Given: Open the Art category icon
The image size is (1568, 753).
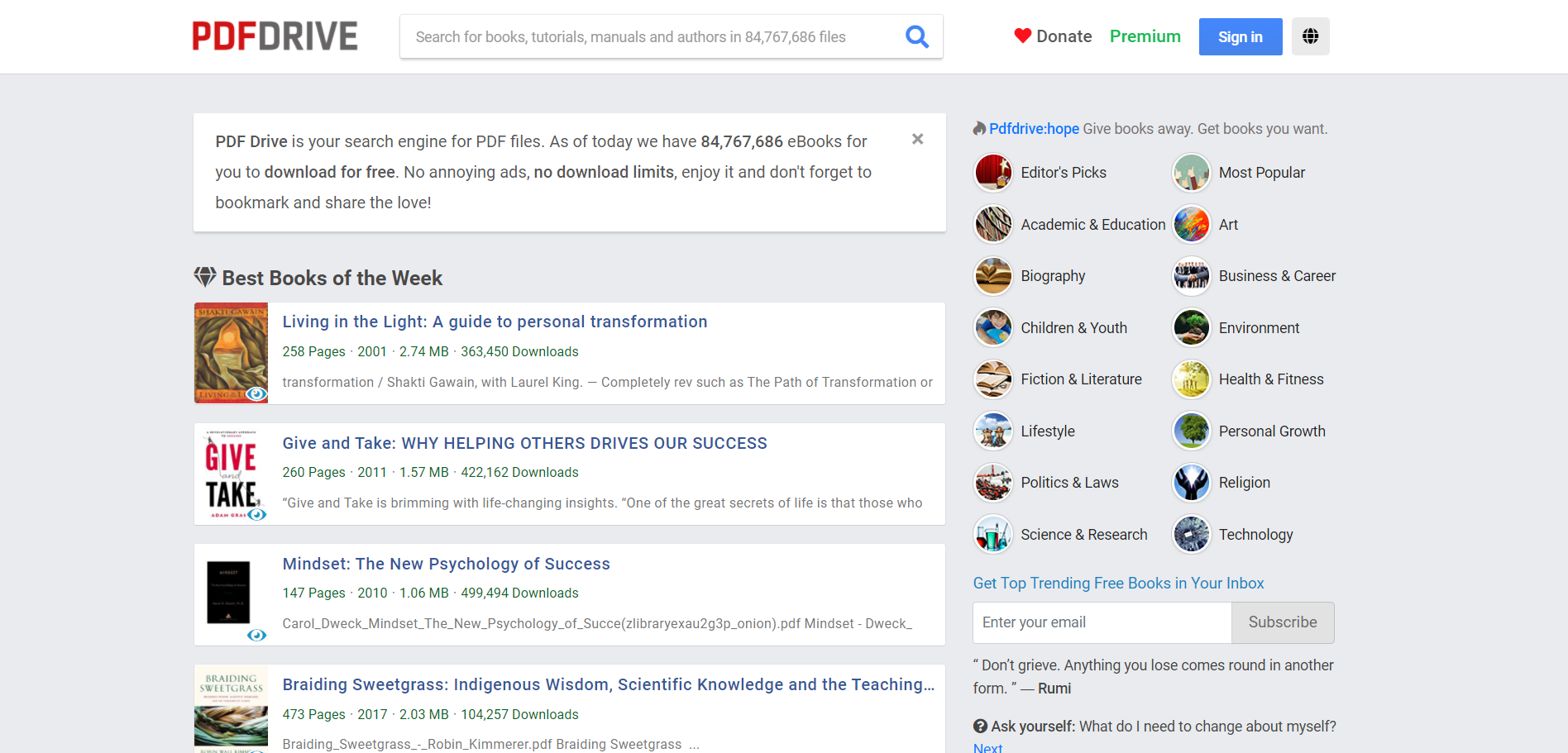Looking at the screenshot, I should point(1191,225).
